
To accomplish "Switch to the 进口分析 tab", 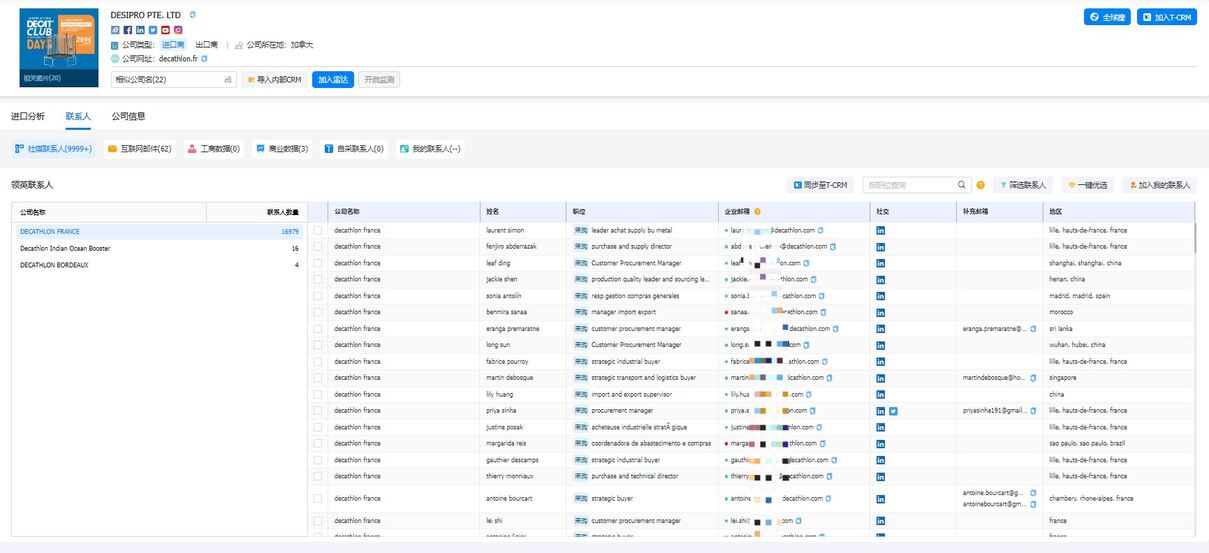I will pyautogui.click(x=28, y=116).
